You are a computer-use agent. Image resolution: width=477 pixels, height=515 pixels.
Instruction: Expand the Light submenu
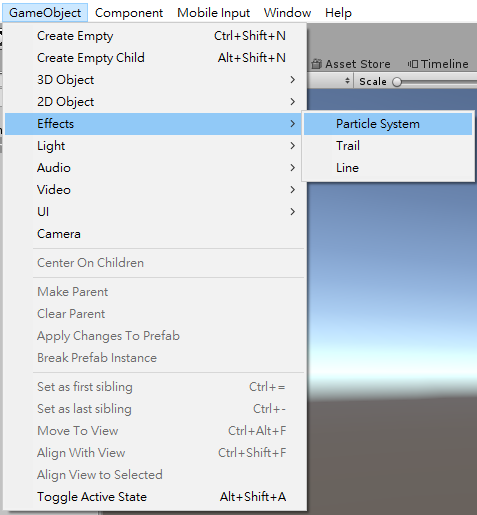tap(155, 146)
